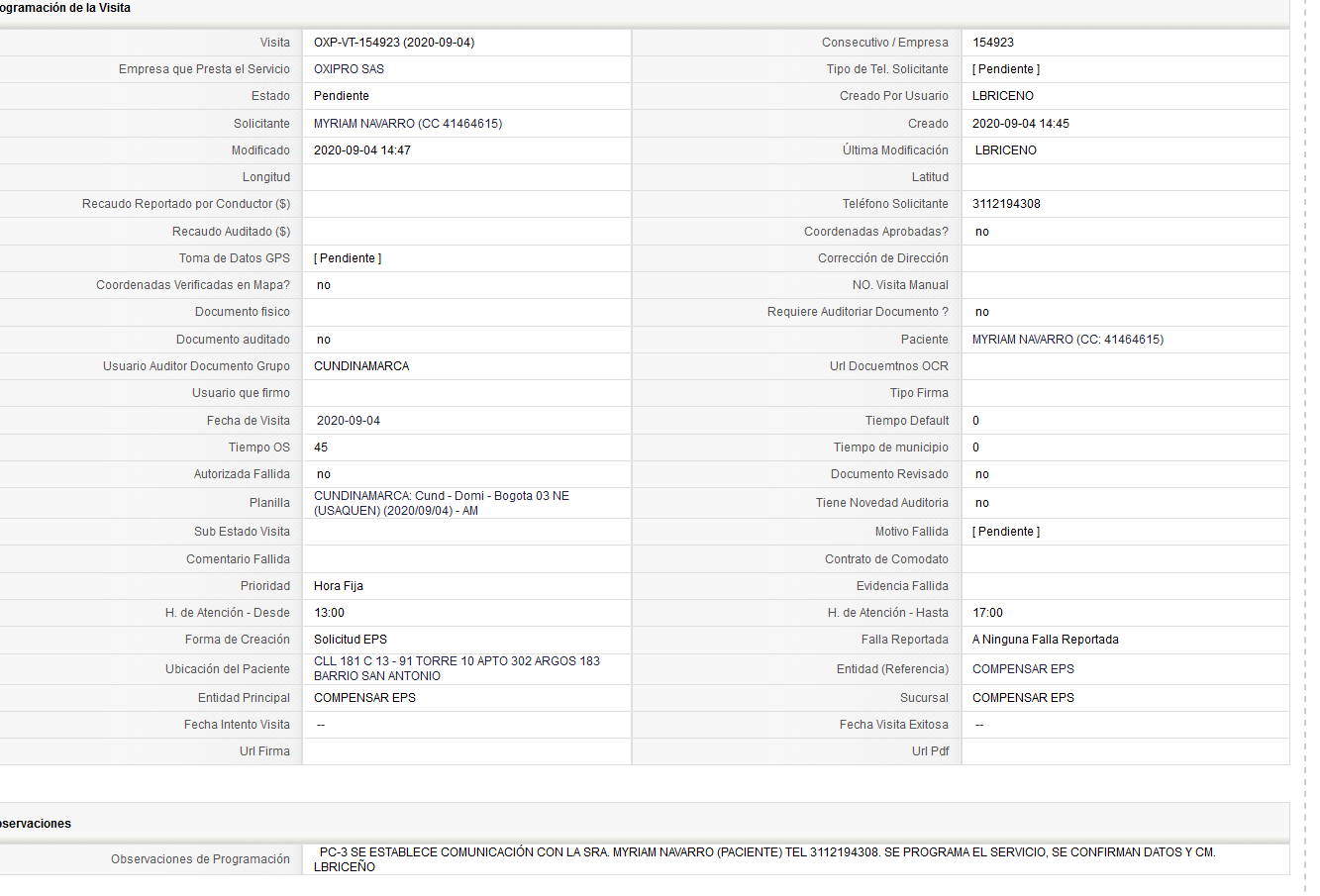The image size is (1320, 896).
Task: Click the Coordenadas Aprobadas? value no
Action: pos(982,232)
